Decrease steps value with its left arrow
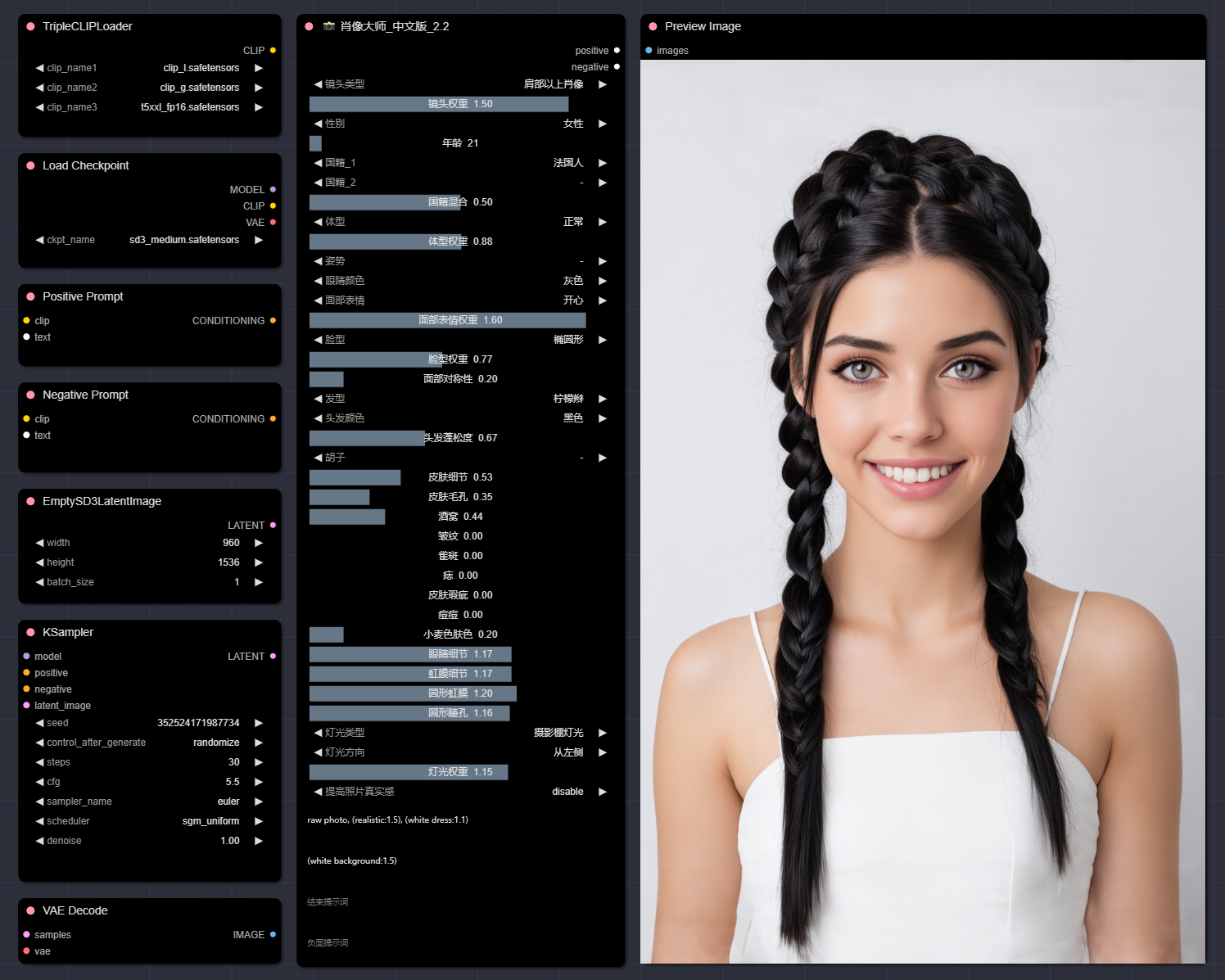 tap(39, 762)
